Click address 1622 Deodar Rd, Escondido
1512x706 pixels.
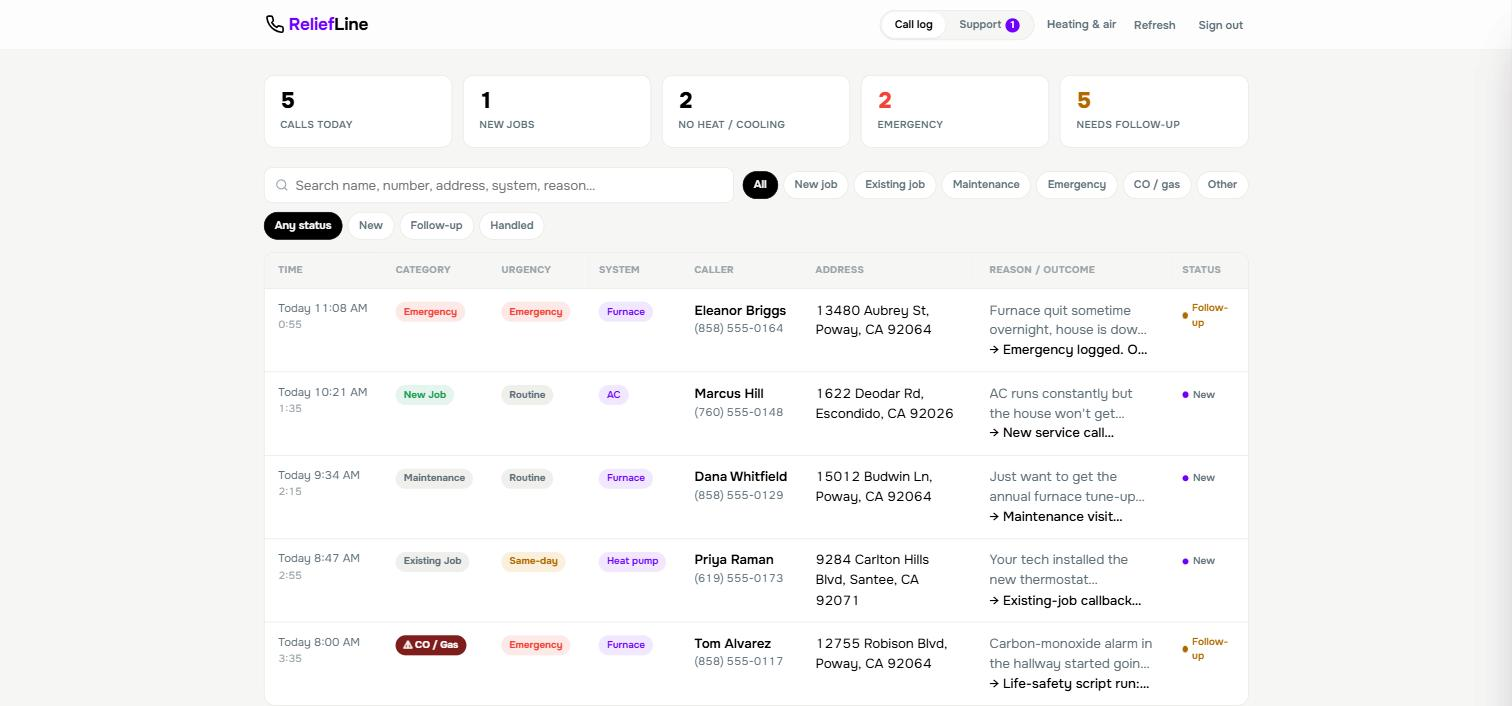click(x=884, y=403)
